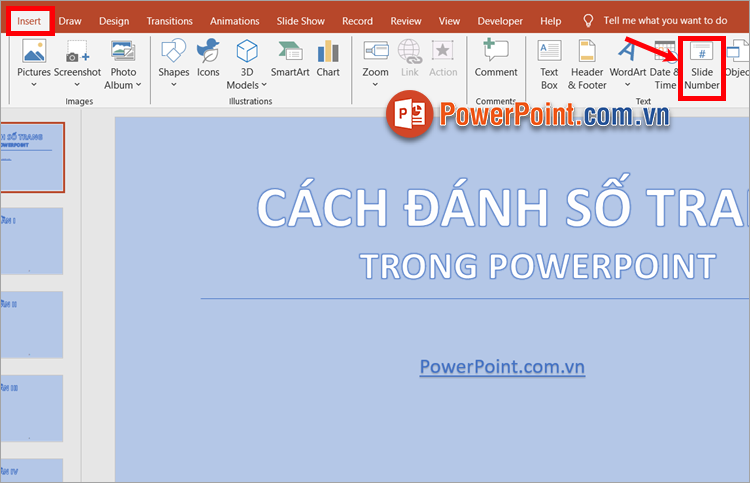Select the second slide thumbnail
Screen dimensions: 750x483
pyautogui.click(x=32, y=241)
